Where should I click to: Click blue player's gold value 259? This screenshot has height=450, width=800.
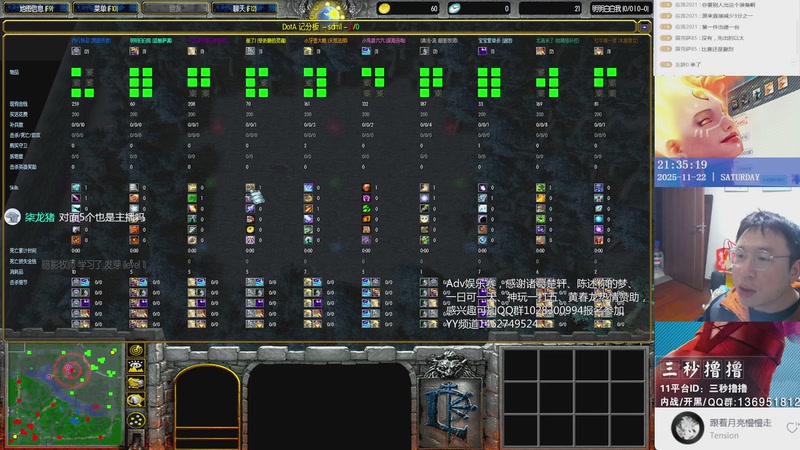(x=76, y=104)
